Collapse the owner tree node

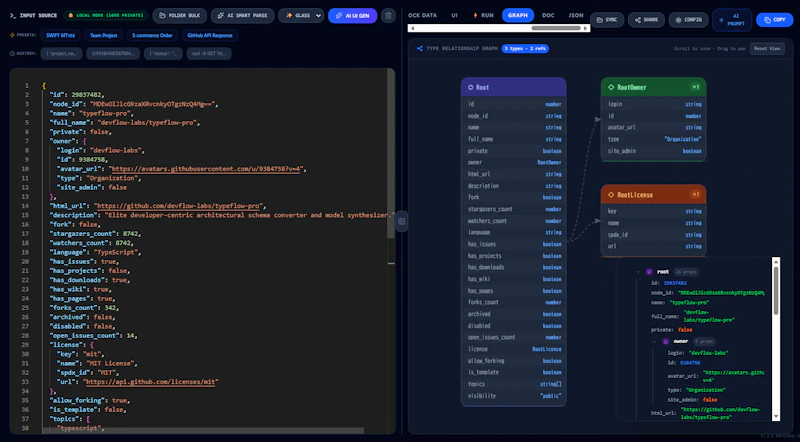click(x=654, y=341)
